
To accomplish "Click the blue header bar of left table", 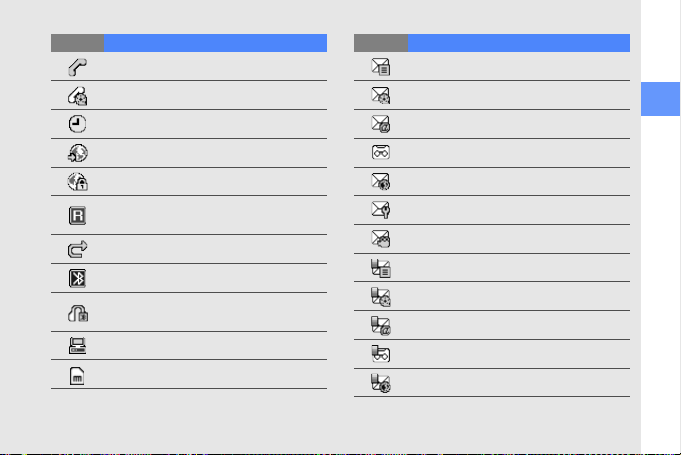I will [x=215, y=43].
